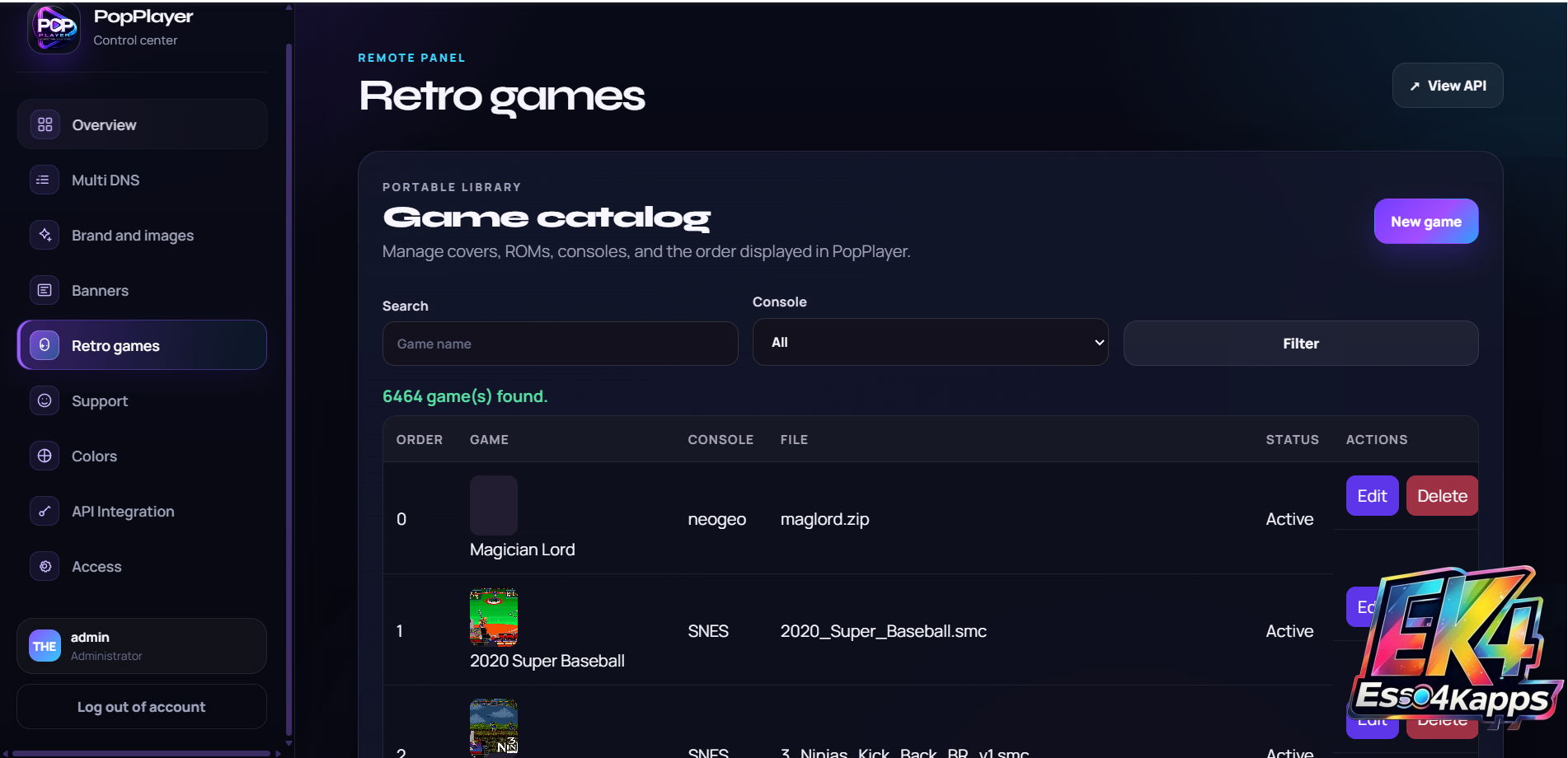This screenshot has height=758, width=1568.
Task: Log out of account
Action: 142,707
